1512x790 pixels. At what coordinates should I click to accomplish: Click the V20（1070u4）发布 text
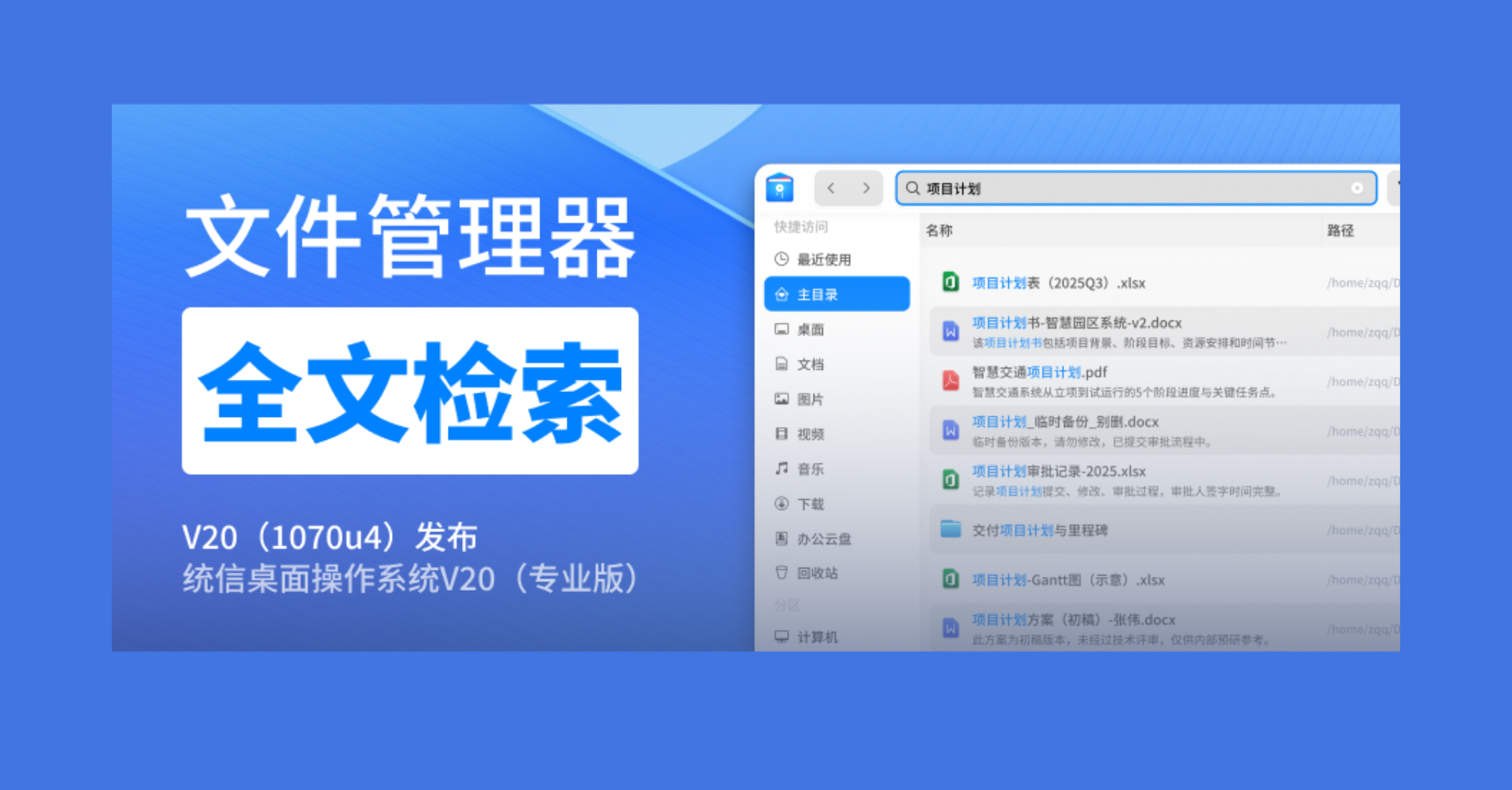(x=330, y=537)
